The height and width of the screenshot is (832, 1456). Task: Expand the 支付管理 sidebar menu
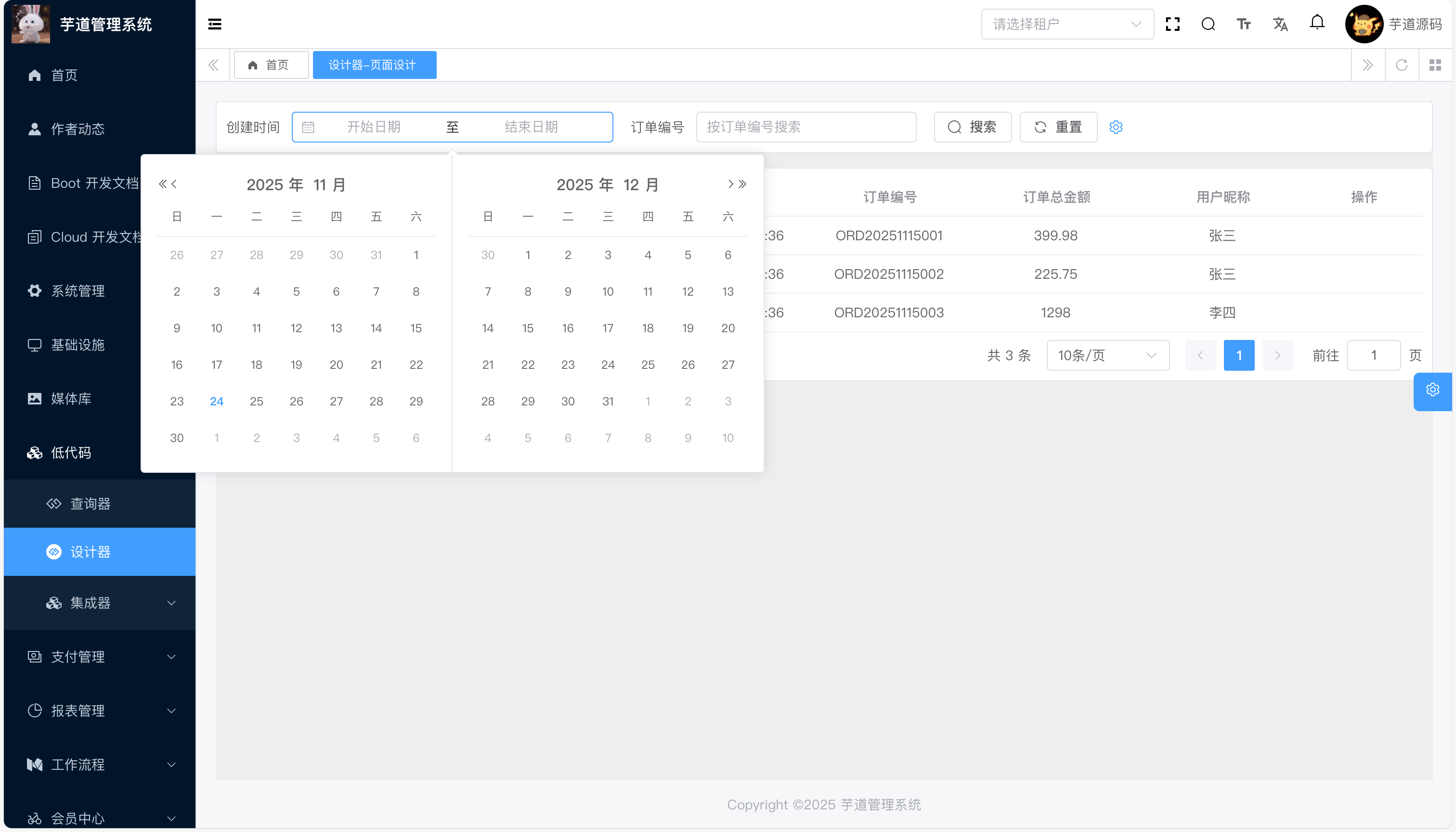100,657
